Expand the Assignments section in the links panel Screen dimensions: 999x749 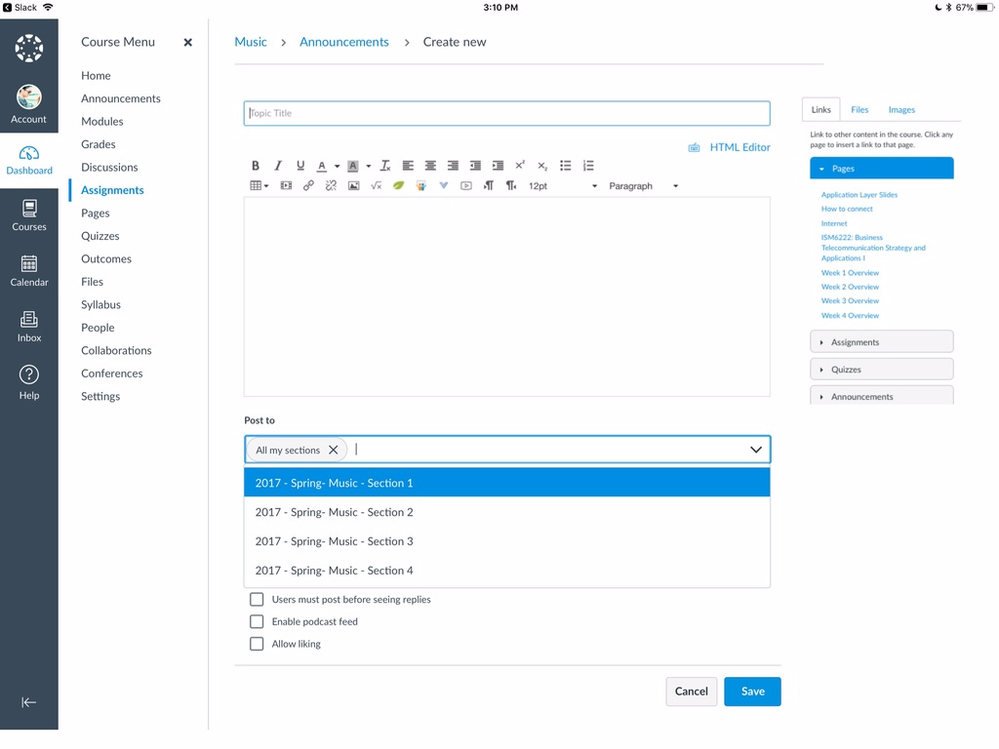[x=881, y=342]
